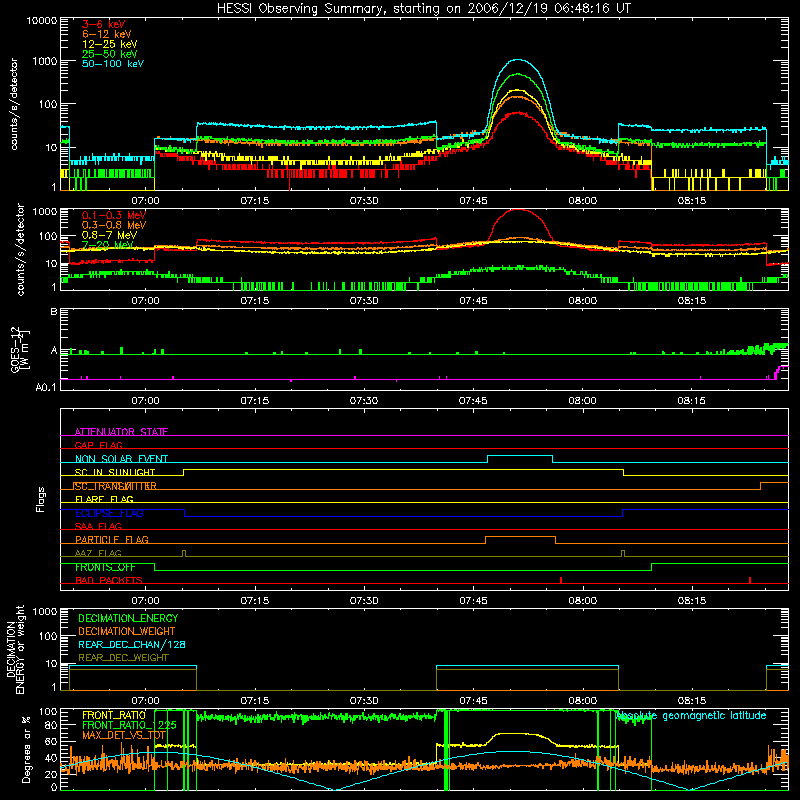Select the 'GAP_FLAG' flag label

point(98,445)
